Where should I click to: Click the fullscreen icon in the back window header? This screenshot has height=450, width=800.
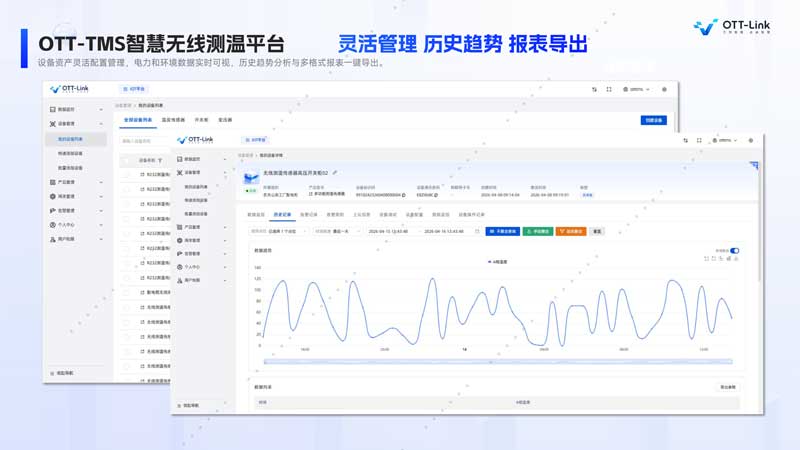[x=609, y=89]
